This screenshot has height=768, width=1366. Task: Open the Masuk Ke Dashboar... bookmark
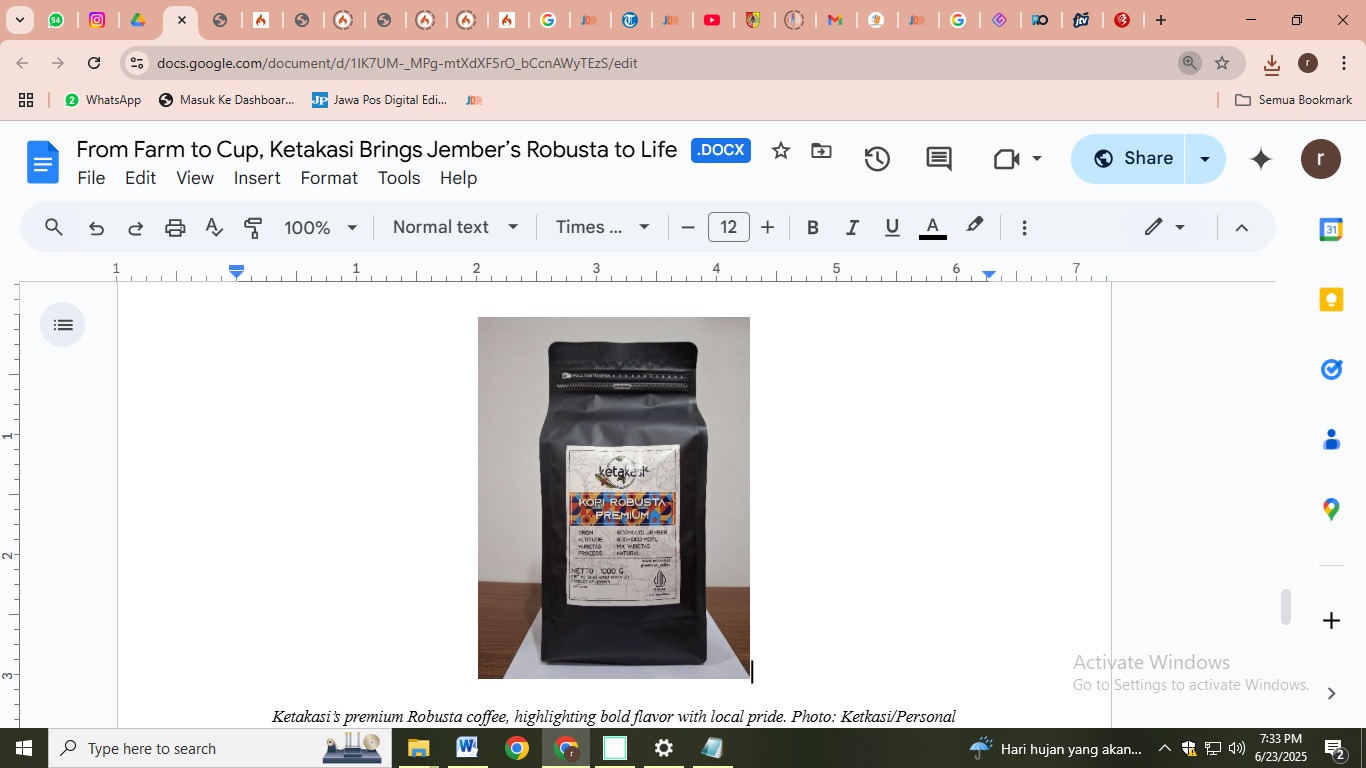click(x=227, y=100)
